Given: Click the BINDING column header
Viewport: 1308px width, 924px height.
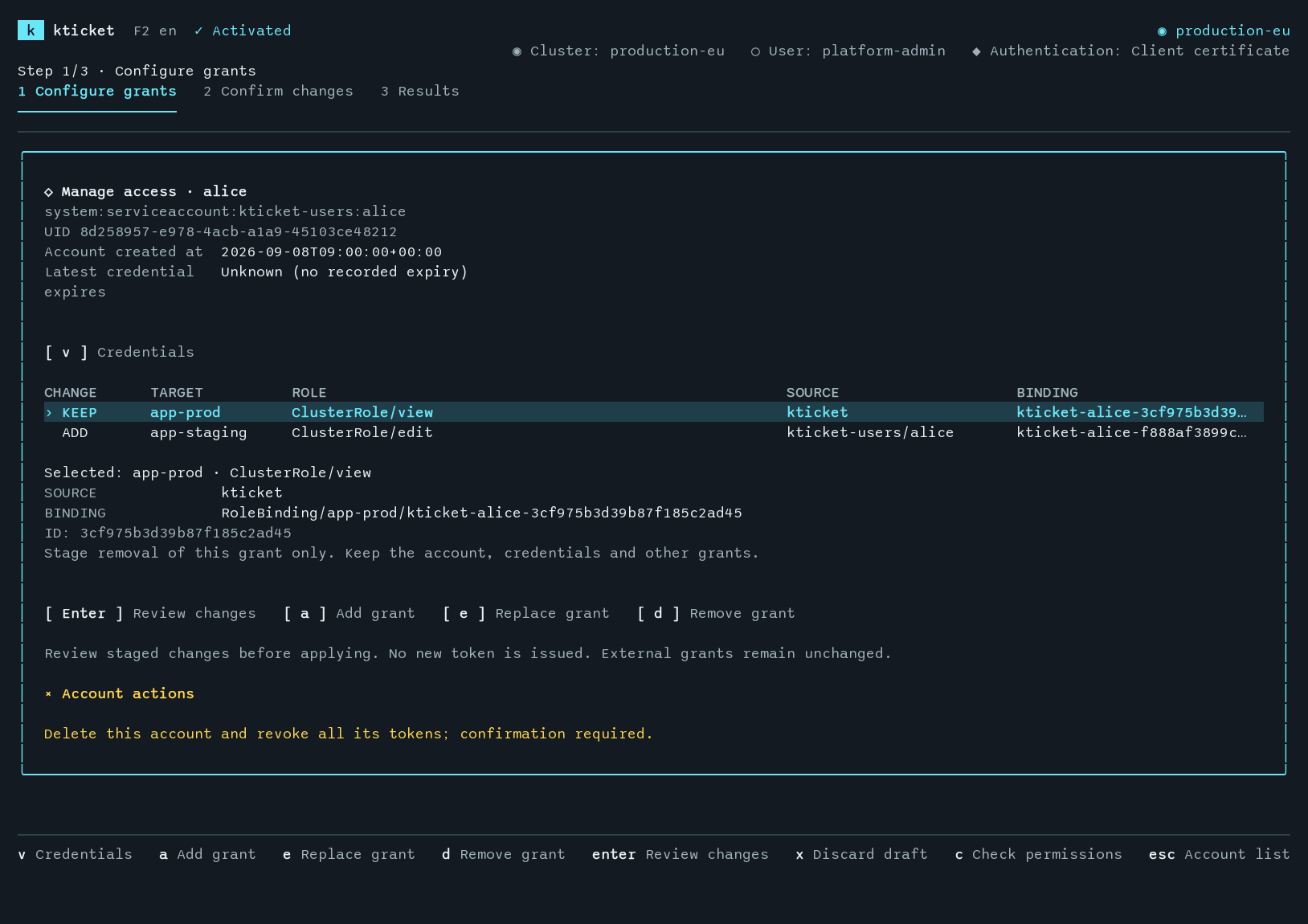Looking at the screenshot, I should [x=1048, y=392].
